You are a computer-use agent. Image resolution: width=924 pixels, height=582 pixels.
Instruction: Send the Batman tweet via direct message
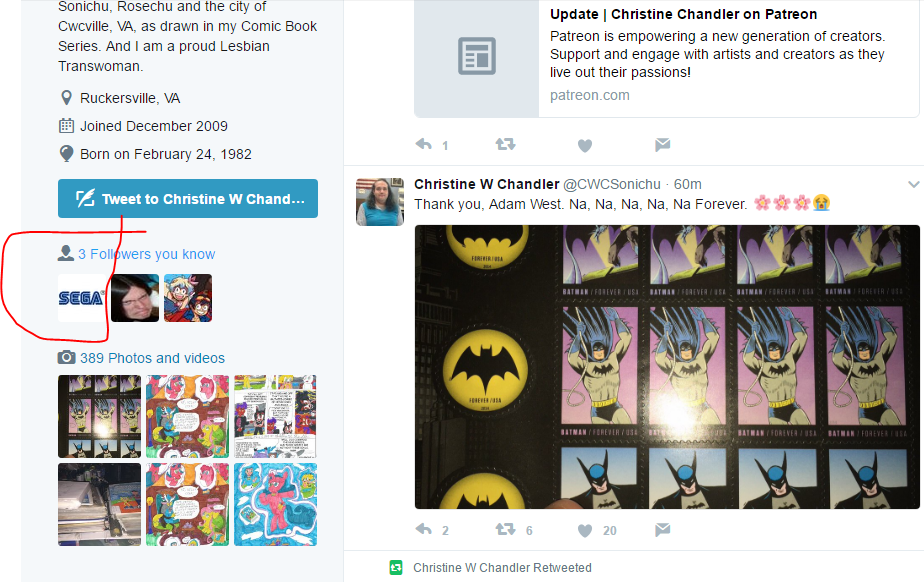pos(662,529)
